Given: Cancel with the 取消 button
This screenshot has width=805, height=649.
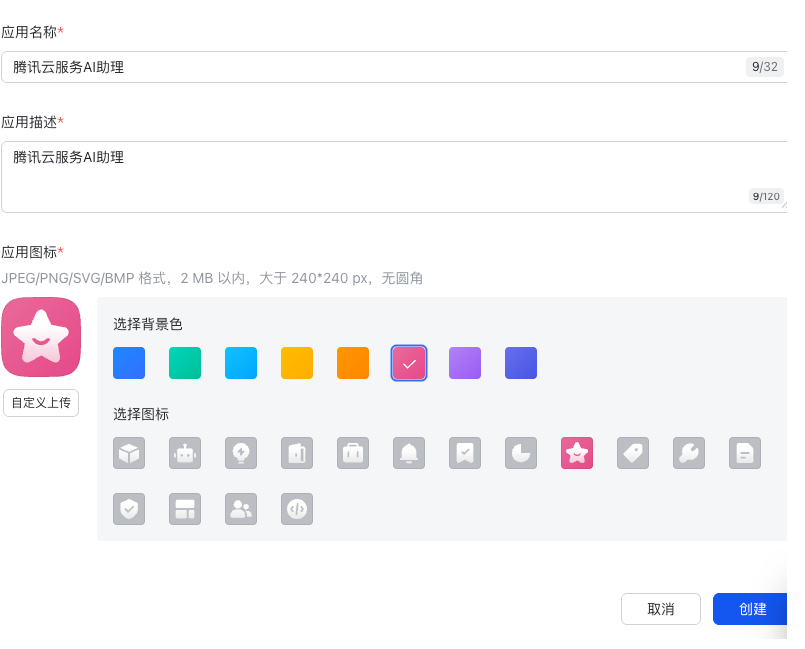Looking at the screenshot, I should click(x=661, y=609).
